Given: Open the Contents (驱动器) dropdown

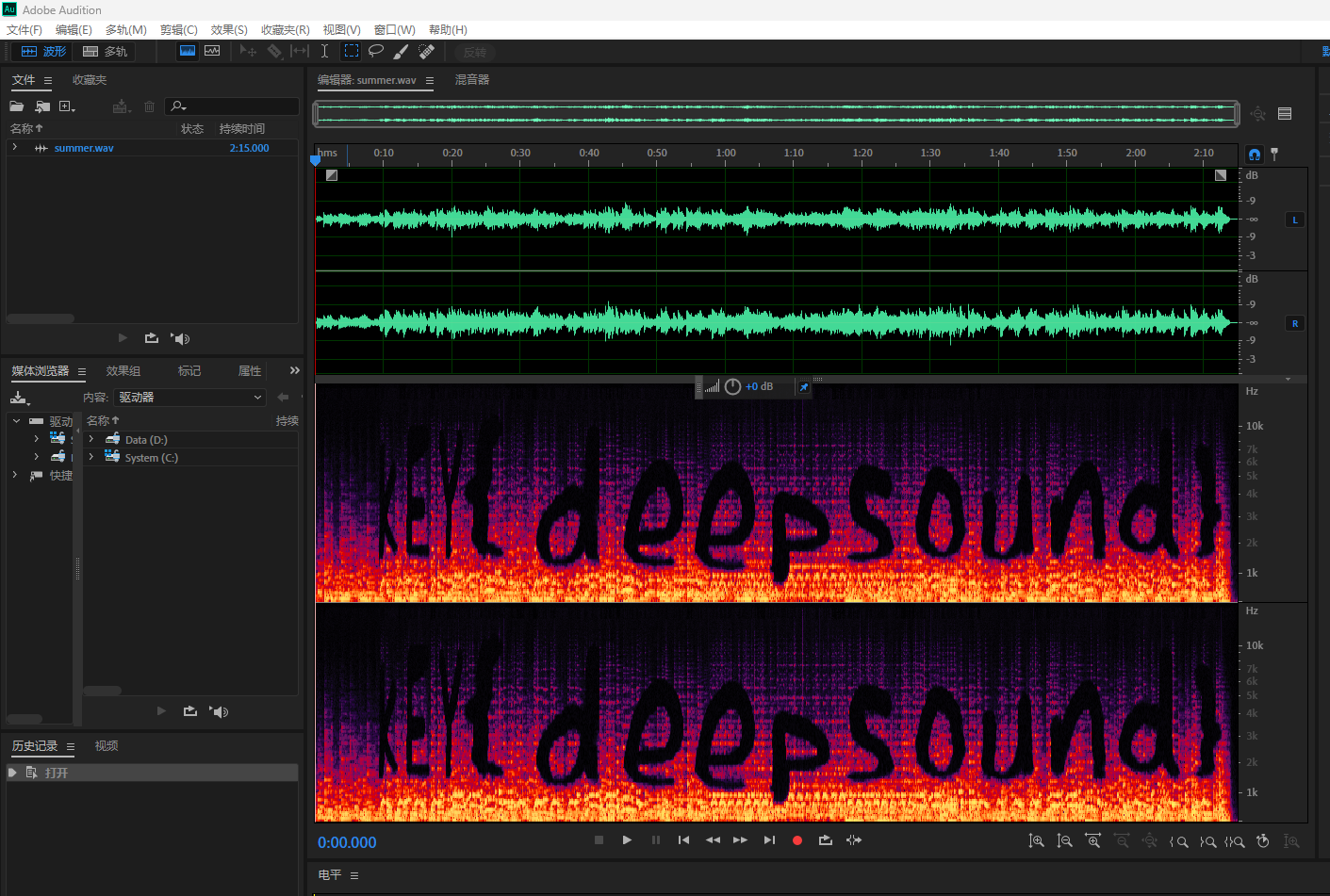Looking at the screenshot, I should click(189, 398).
